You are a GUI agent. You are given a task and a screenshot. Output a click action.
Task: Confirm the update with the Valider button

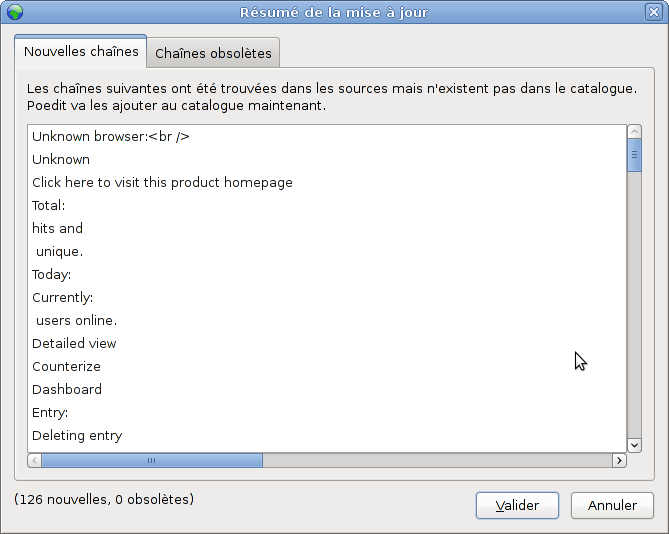(517, 505)
